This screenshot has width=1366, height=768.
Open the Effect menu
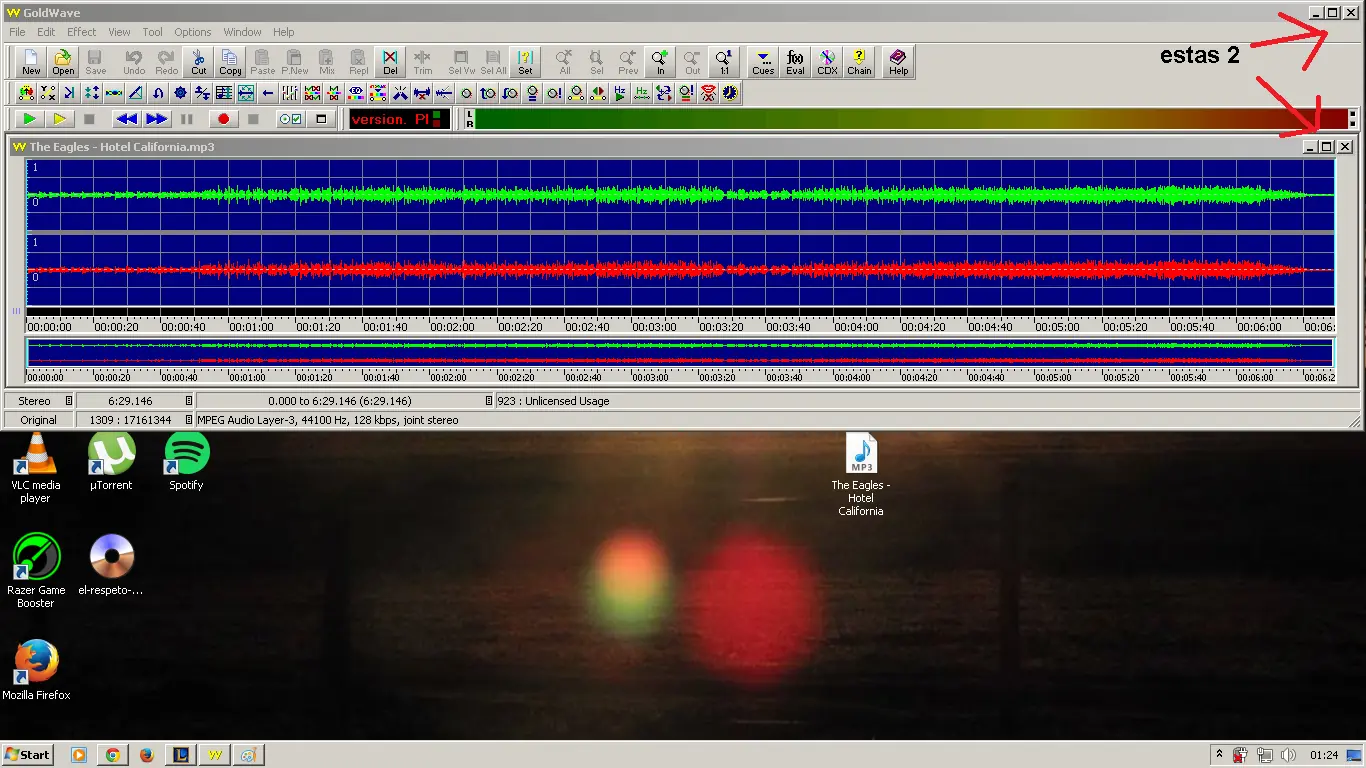pos(82,32)
